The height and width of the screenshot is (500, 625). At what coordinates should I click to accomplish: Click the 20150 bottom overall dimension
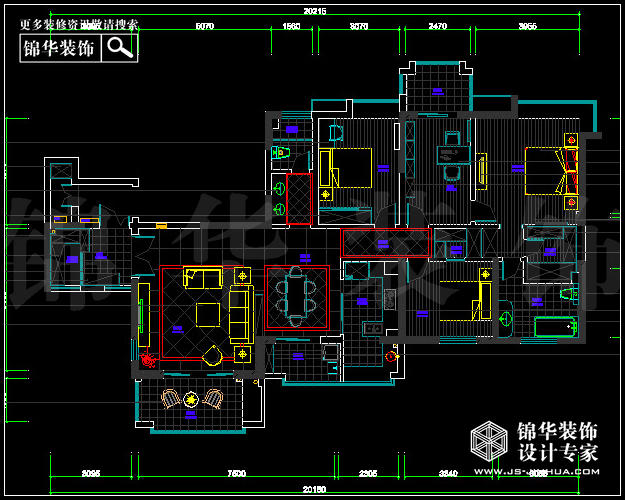312,490
